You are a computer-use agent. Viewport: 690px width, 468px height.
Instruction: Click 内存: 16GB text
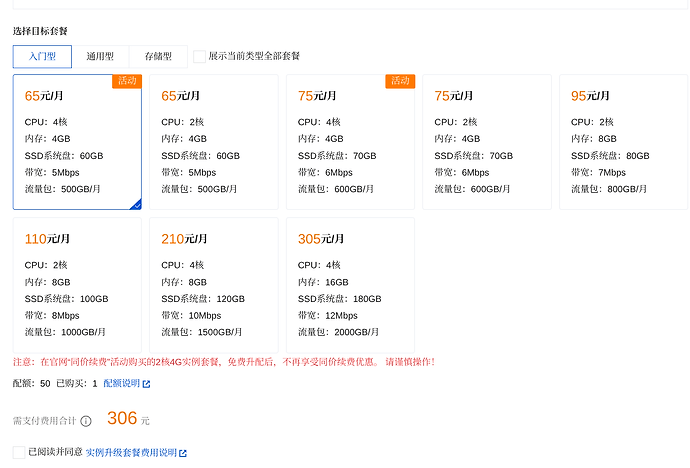coord(323,282)
